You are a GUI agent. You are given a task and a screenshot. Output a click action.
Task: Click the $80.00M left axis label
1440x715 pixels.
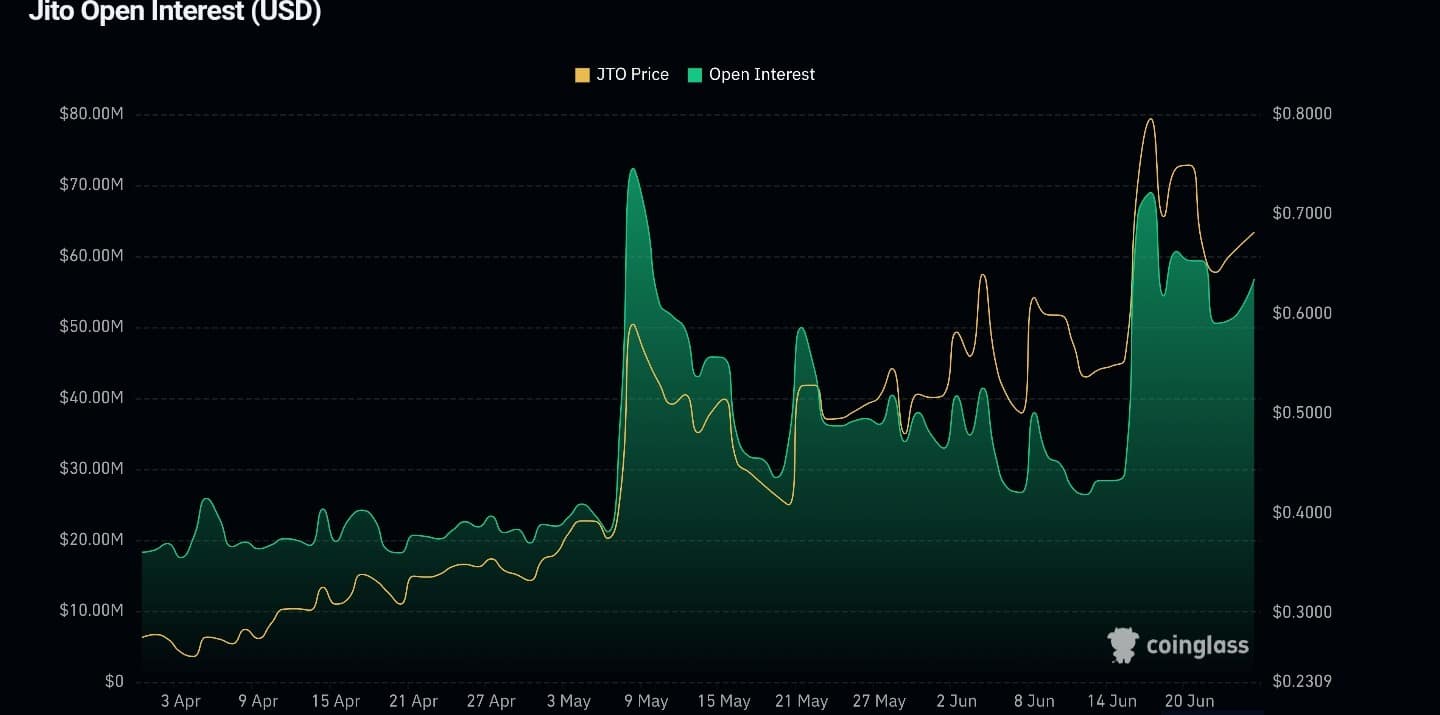click(91, 114)
